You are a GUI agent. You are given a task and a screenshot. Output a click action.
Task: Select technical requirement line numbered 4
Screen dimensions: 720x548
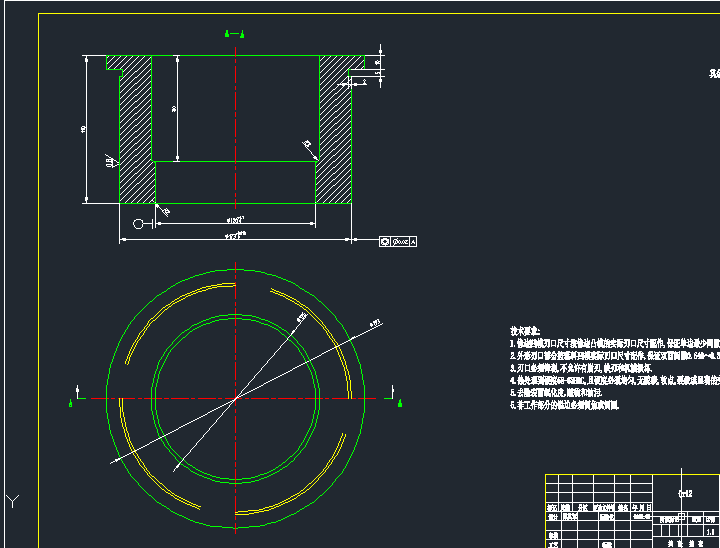click(x=615, y=380)
